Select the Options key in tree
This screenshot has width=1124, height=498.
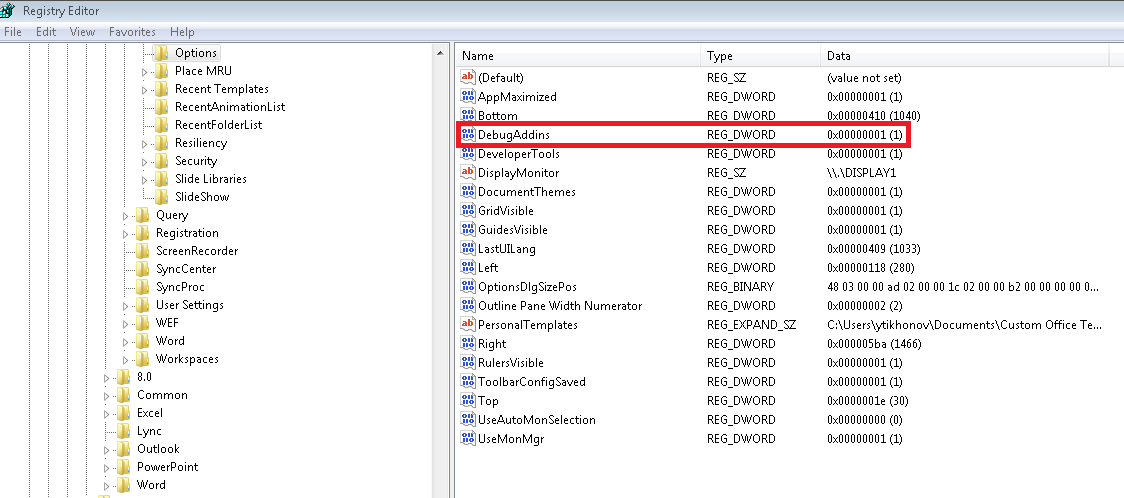click(195, 53)
